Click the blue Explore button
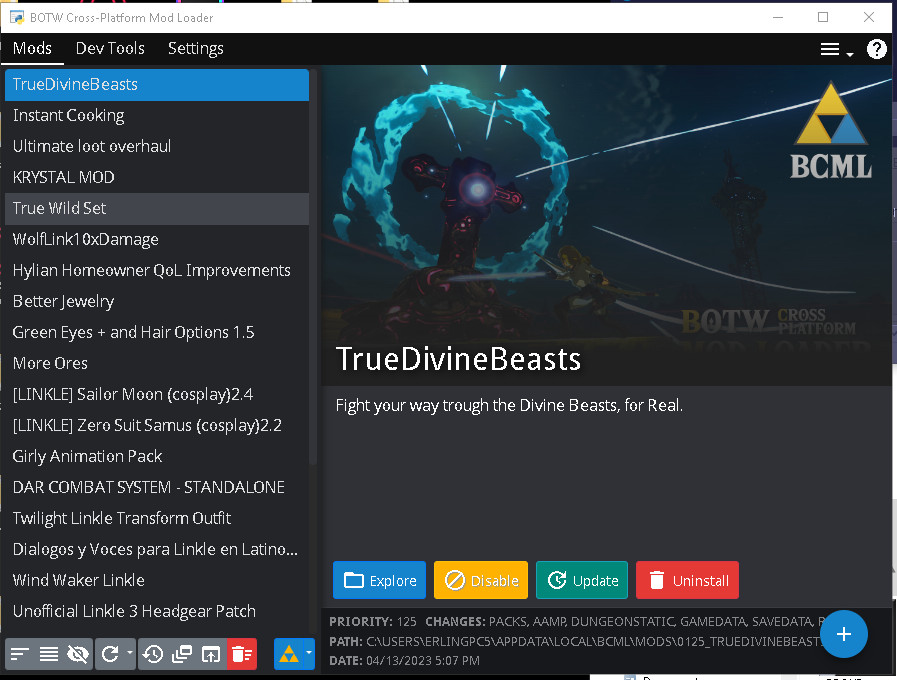The height and width of the screenshot is (680, 897). click(x=379, y=580)
